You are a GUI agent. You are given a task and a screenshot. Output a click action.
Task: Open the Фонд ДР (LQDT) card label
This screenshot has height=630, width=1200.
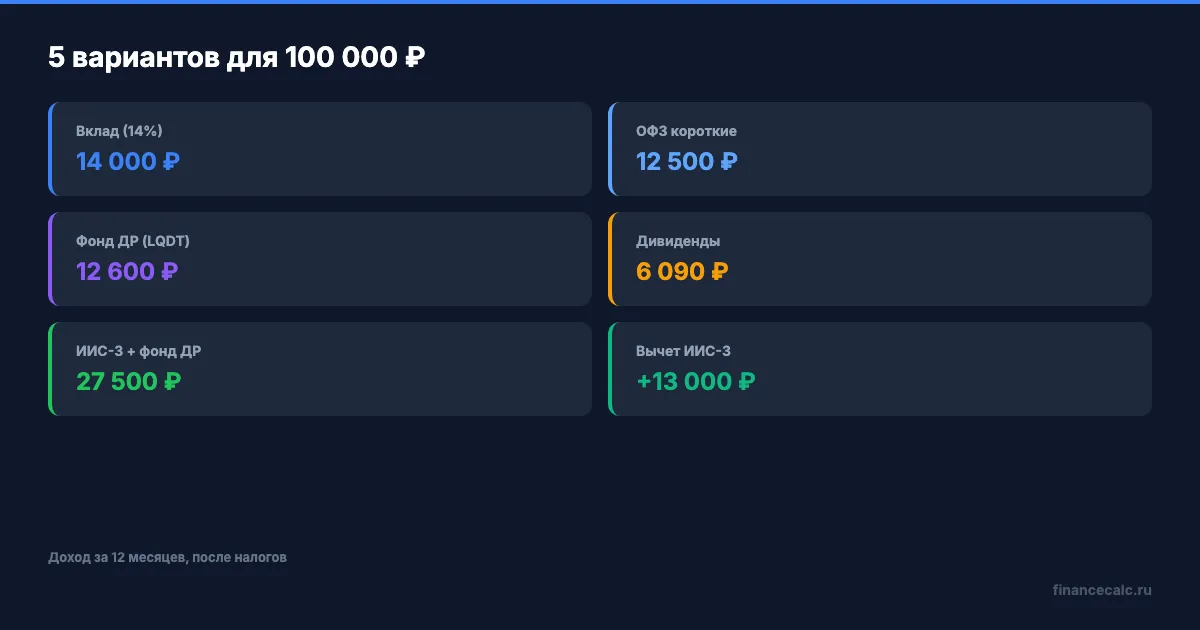pyautogui.click(x=132, y=241)
